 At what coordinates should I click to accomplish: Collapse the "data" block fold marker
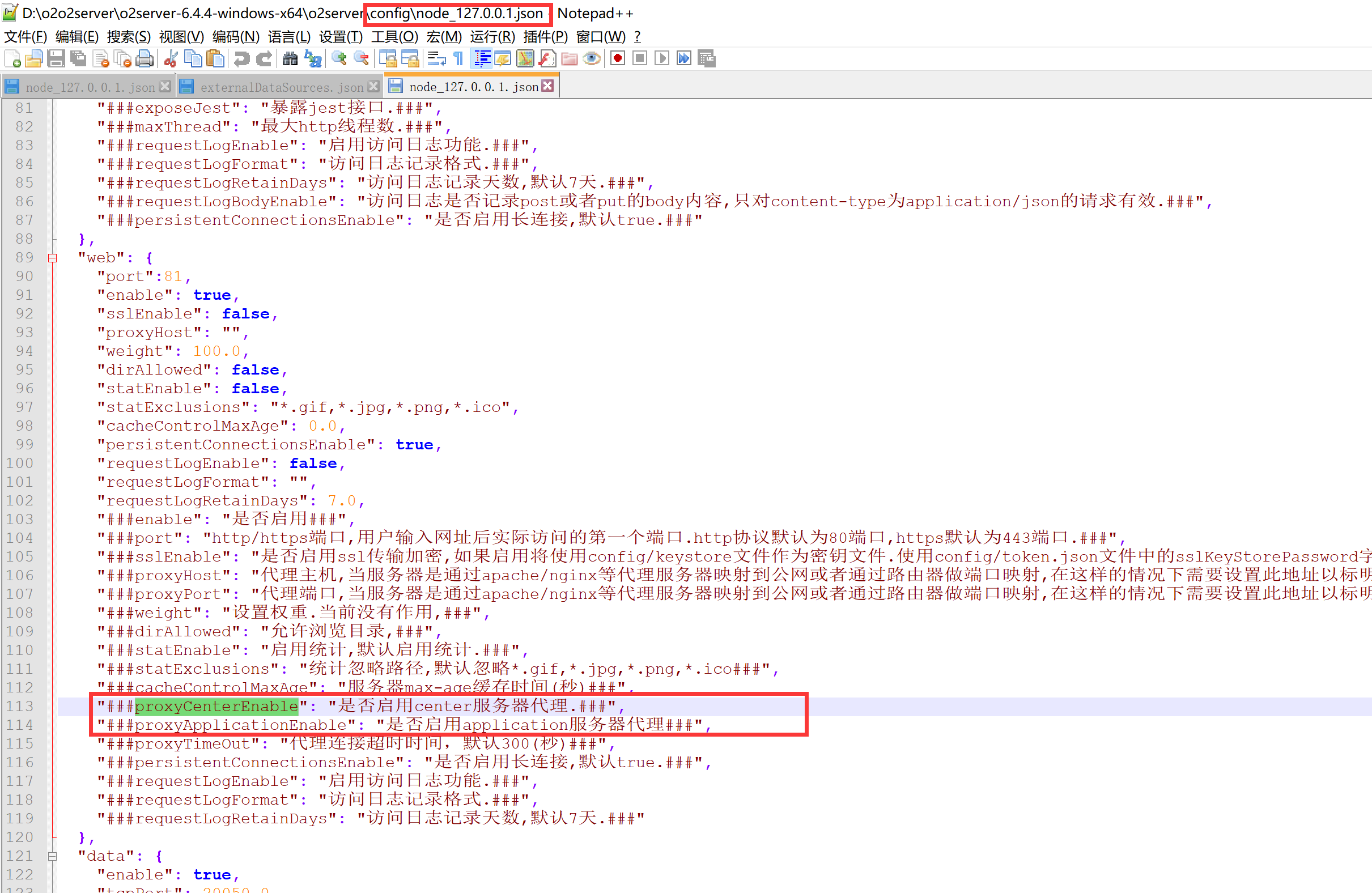(53, 856)
